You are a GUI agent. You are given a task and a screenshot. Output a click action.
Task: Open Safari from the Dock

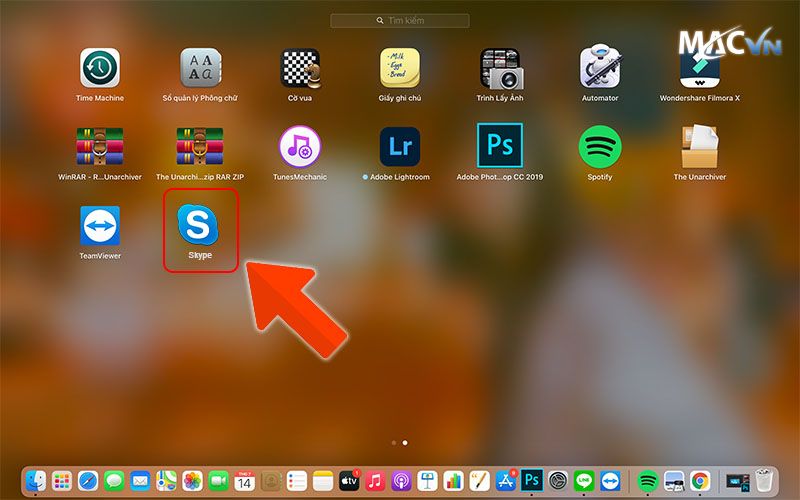pos(88,481)
